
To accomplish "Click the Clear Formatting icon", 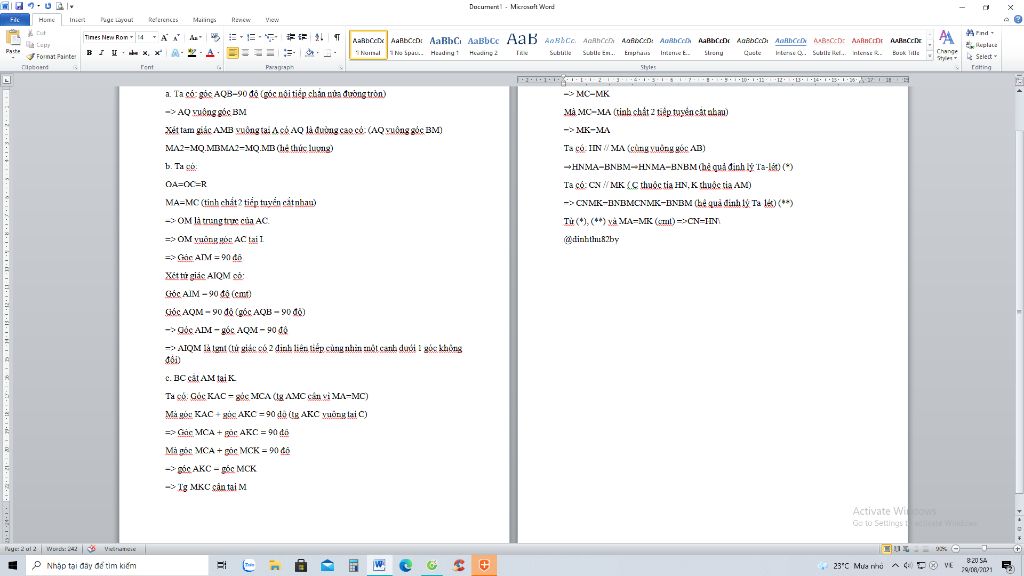I will click(x=215, y=38).
